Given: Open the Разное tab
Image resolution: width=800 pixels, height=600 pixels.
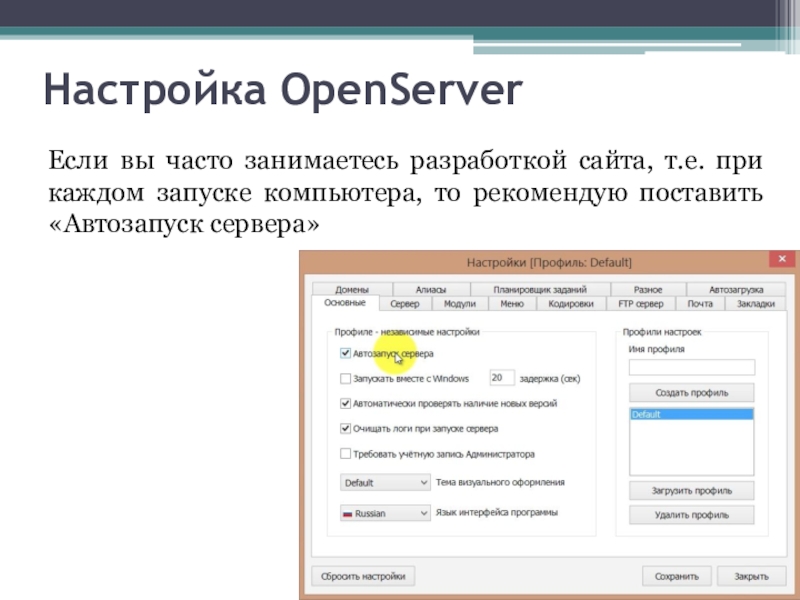Looking at the screenshot, I should click(x=648, y=289).
